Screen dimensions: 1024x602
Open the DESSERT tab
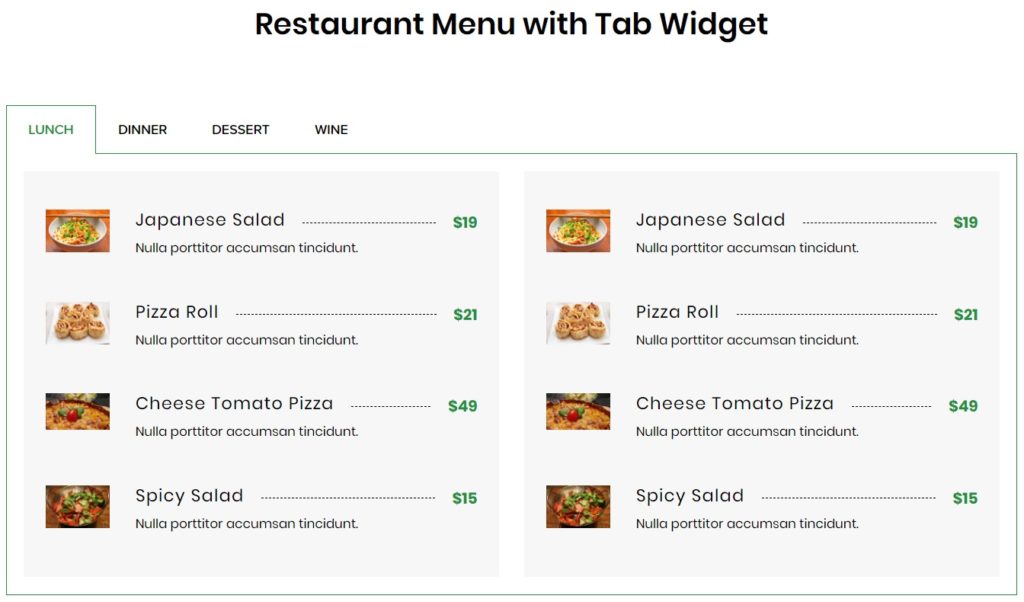click(x=240, y=129)
